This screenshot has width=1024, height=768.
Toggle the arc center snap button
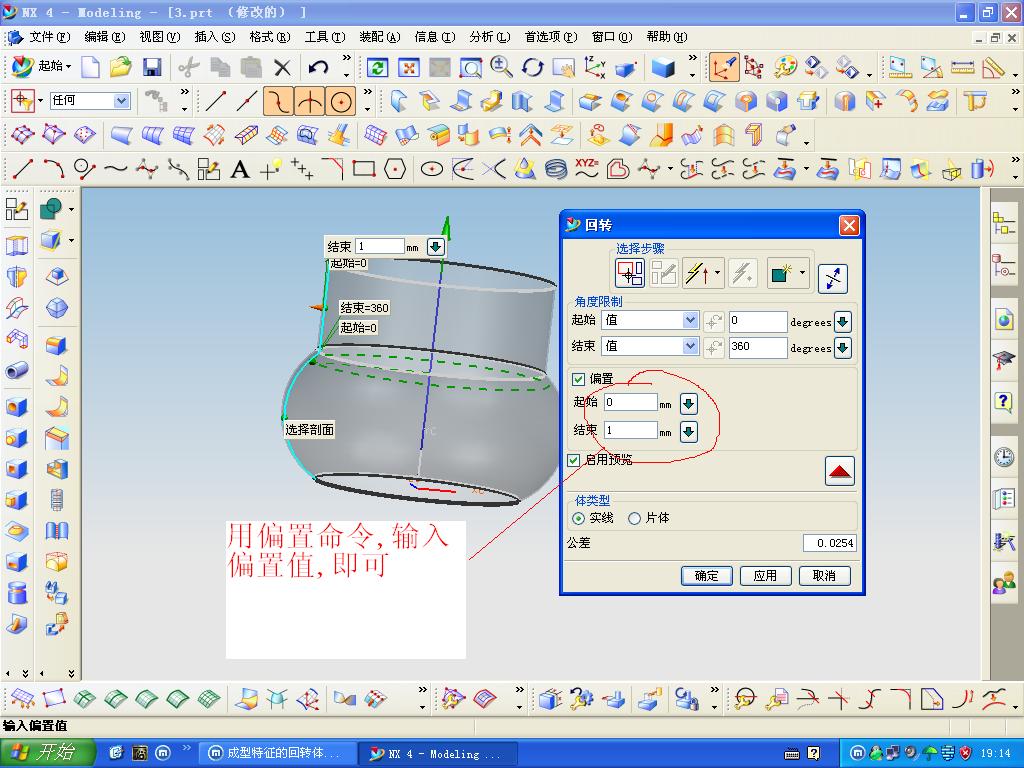click(341, 101)
